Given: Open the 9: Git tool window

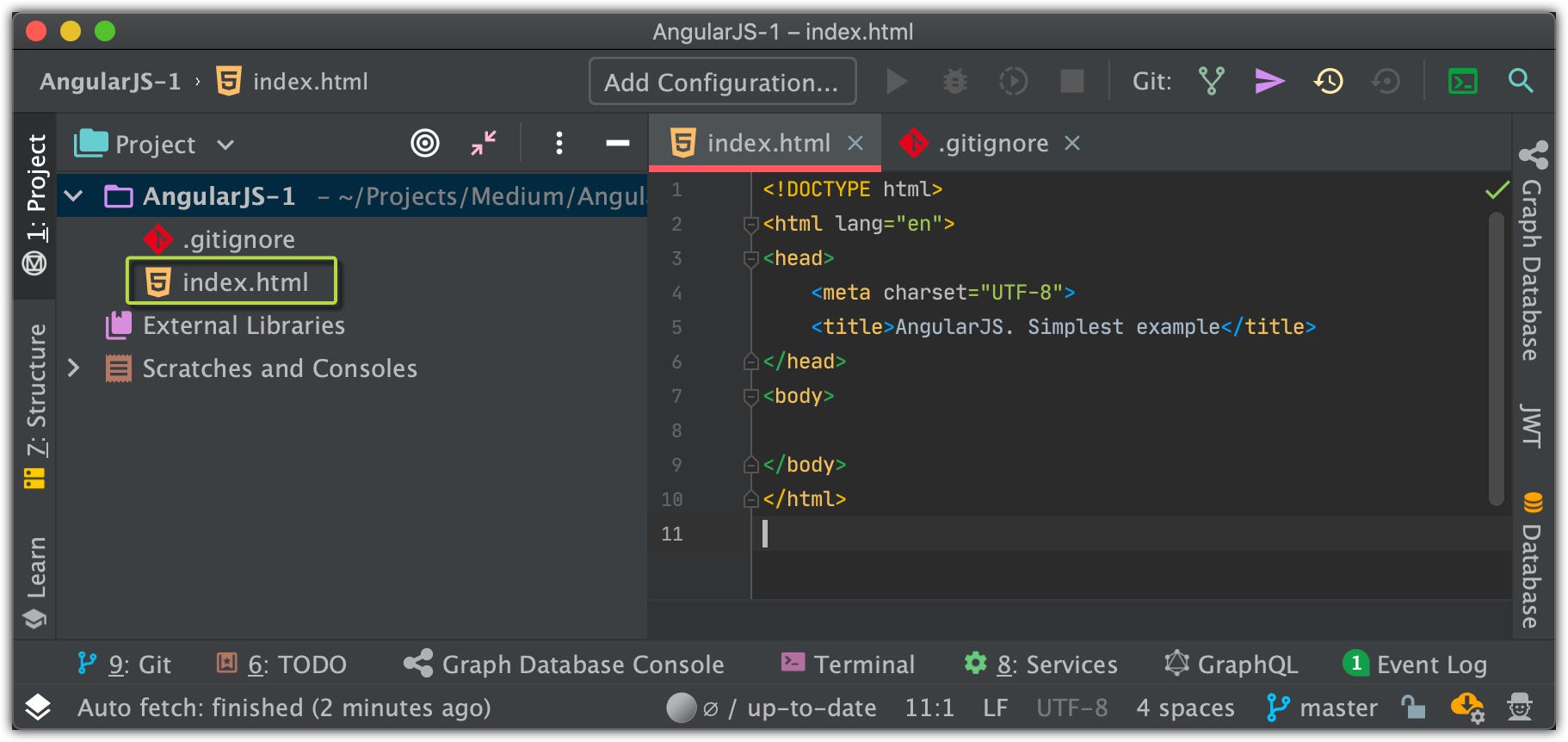Looking at the screenshot, I should 124,665.
